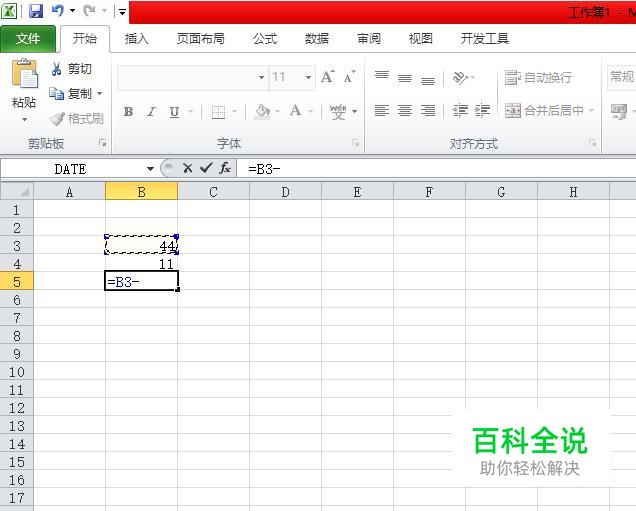The width and height of the screenshot is (636, 511).
Task: Expand the 复制 dropdown arrow
Action: (x=99, y=94)
